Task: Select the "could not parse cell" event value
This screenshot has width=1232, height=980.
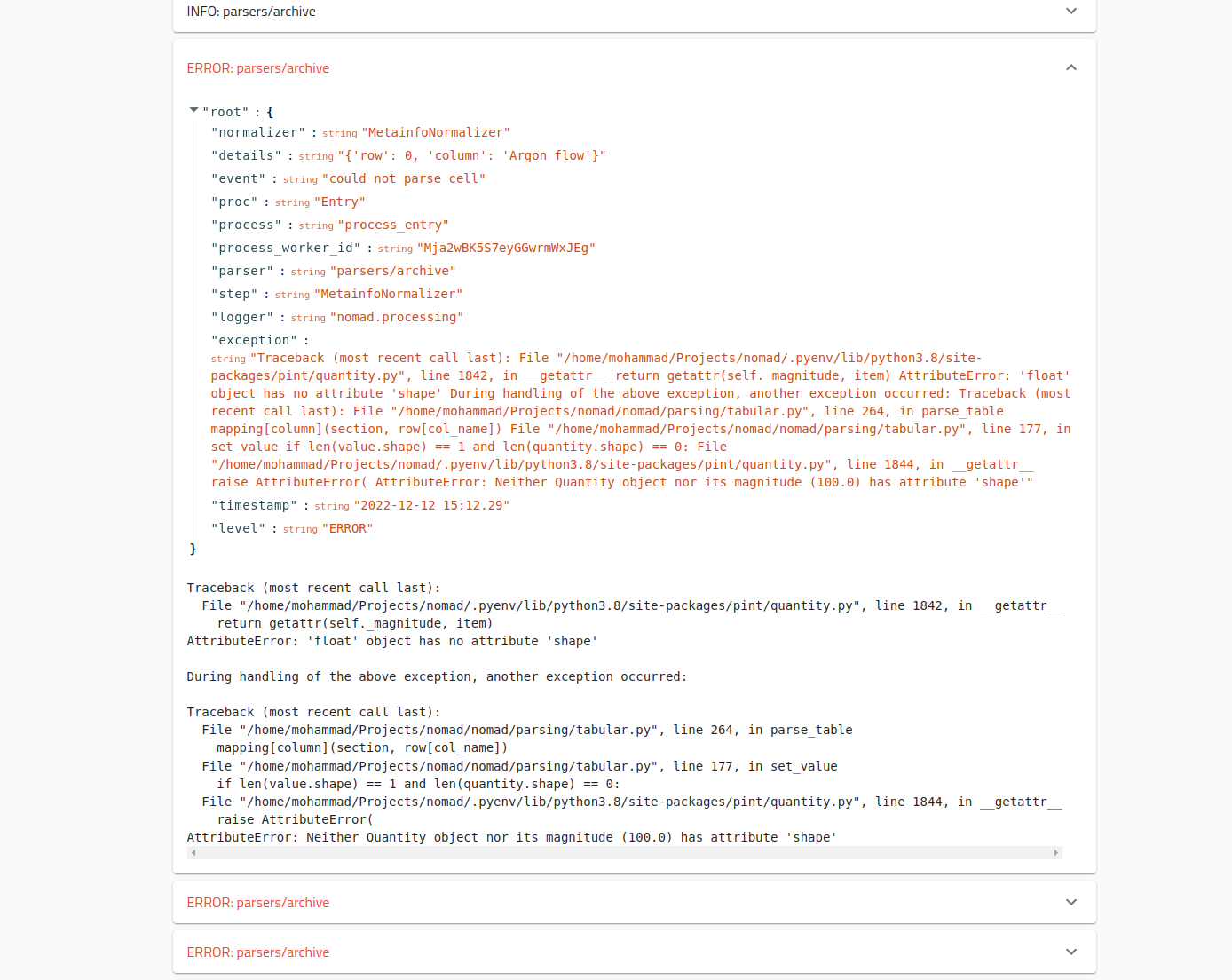Action: 404,178
